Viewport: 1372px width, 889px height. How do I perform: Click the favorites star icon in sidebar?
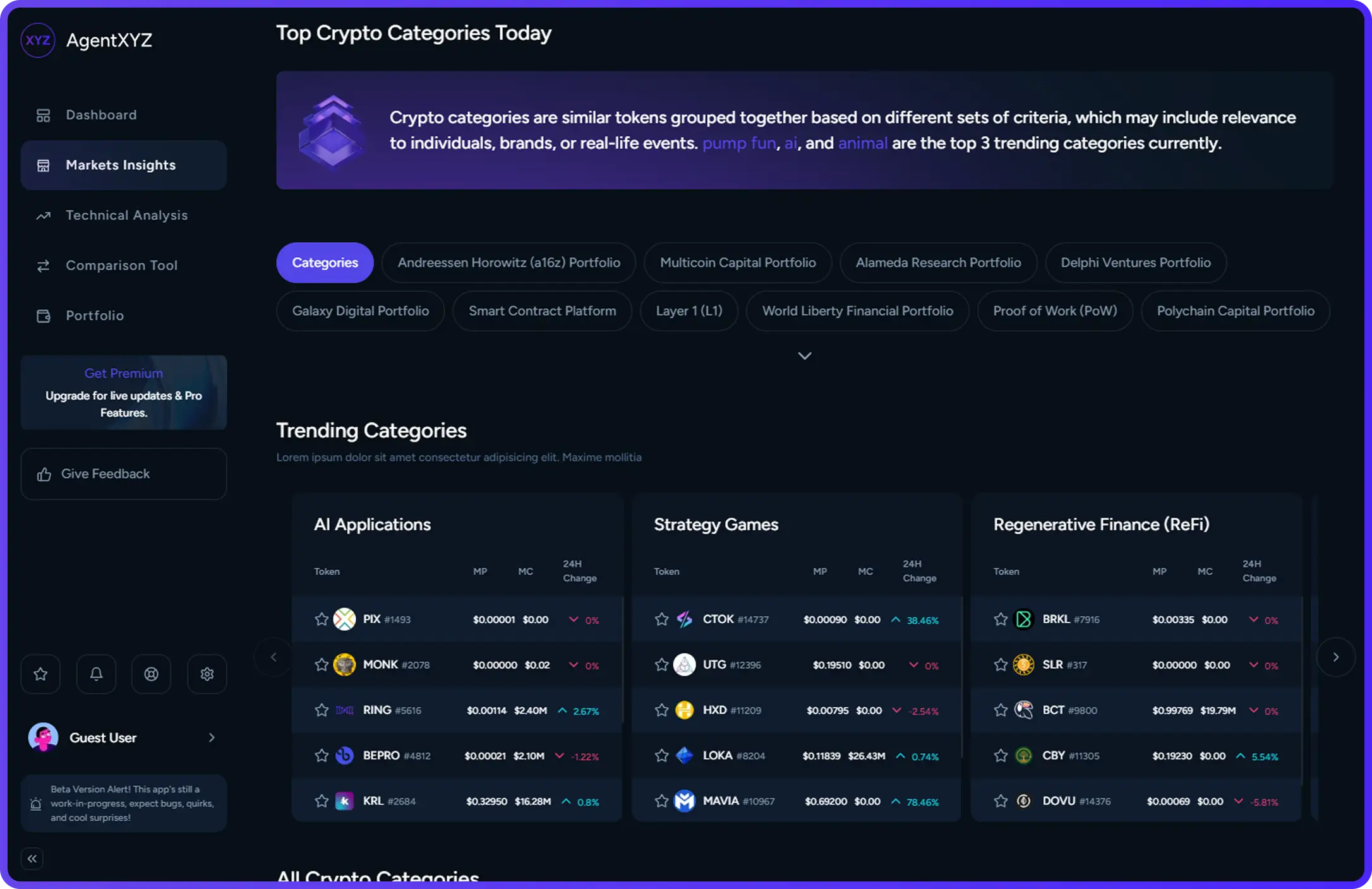coord(40,674)
